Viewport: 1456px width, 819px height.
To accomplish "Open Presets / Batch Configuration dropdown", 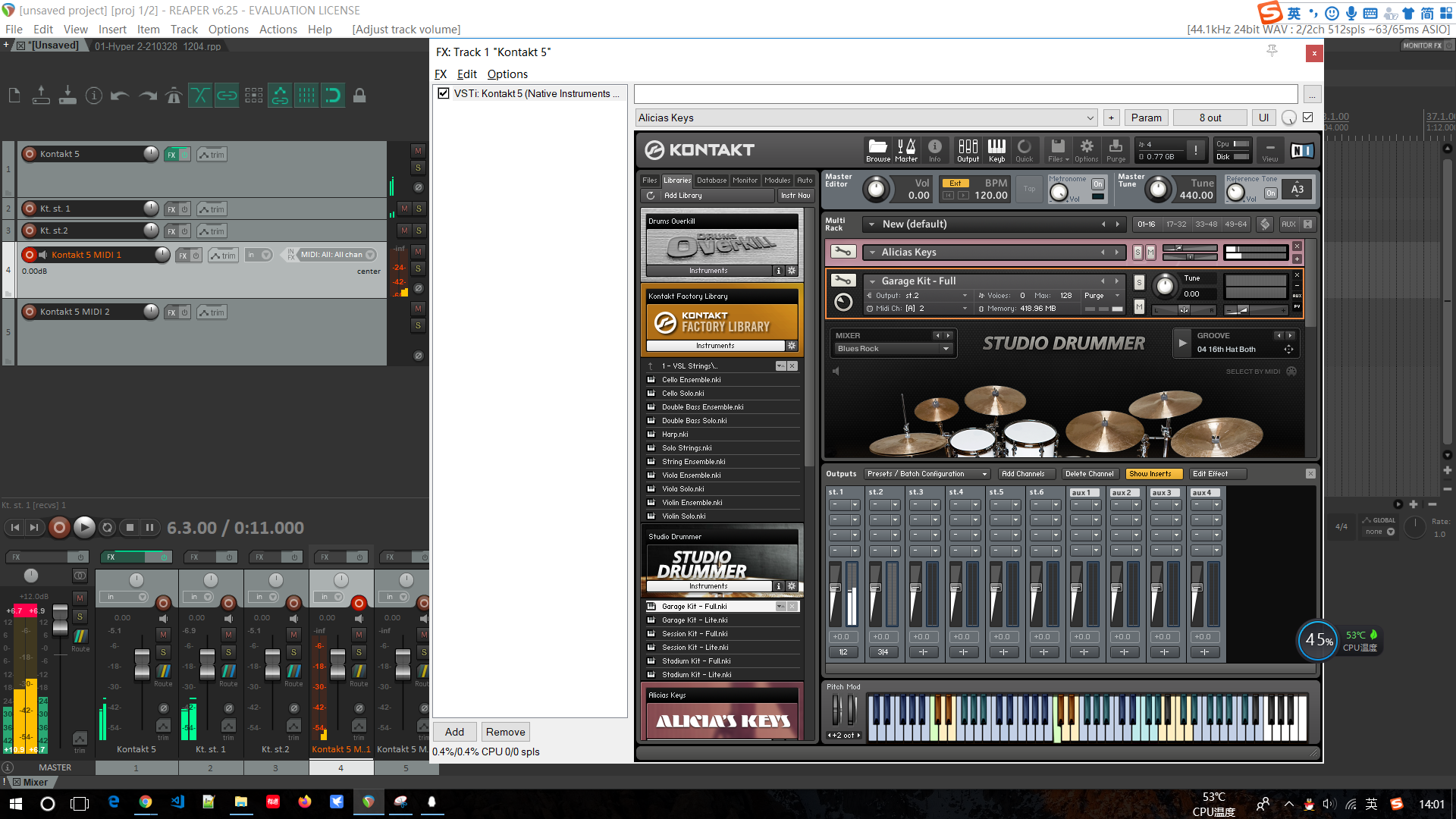I will [927, 474].
